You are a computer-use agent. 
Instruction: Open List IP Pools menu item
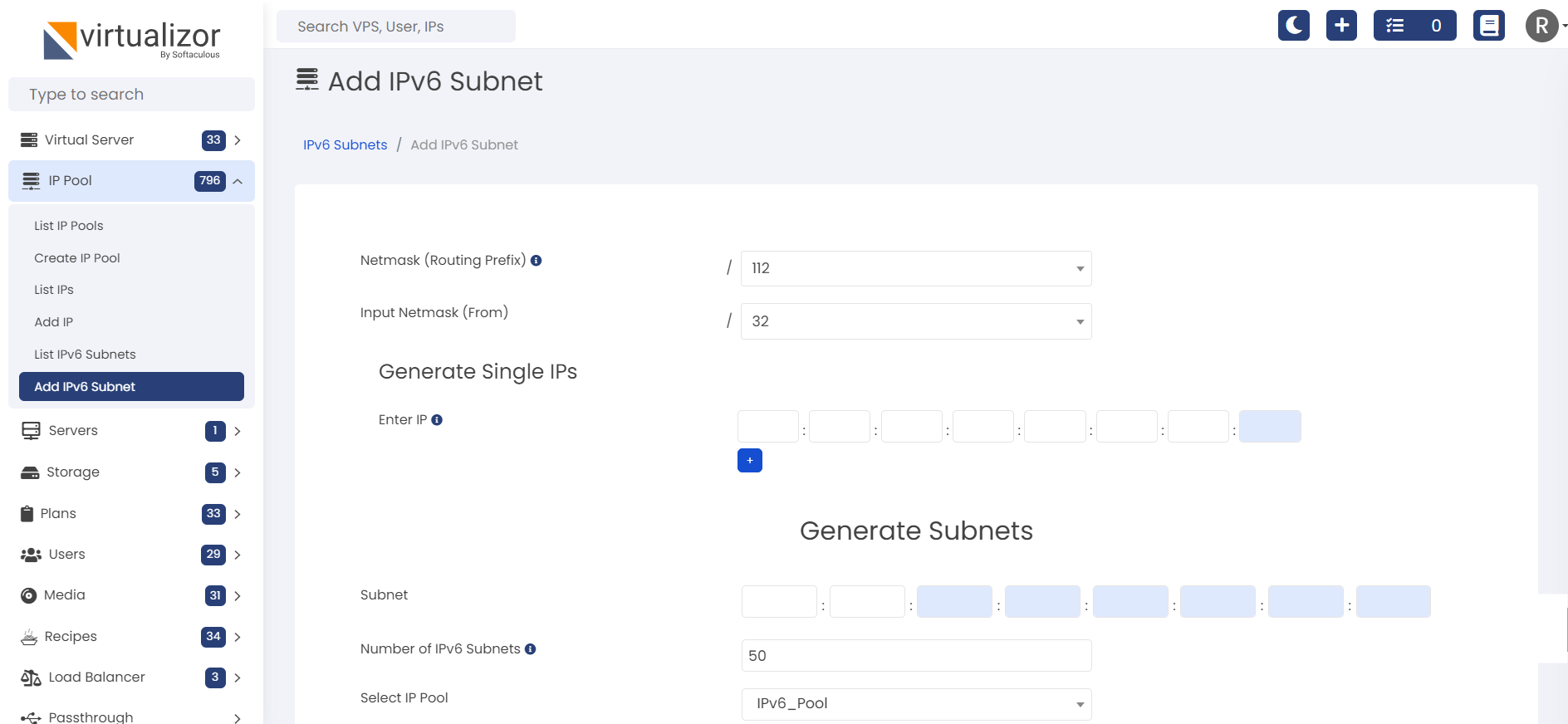[x=69, y=226]
